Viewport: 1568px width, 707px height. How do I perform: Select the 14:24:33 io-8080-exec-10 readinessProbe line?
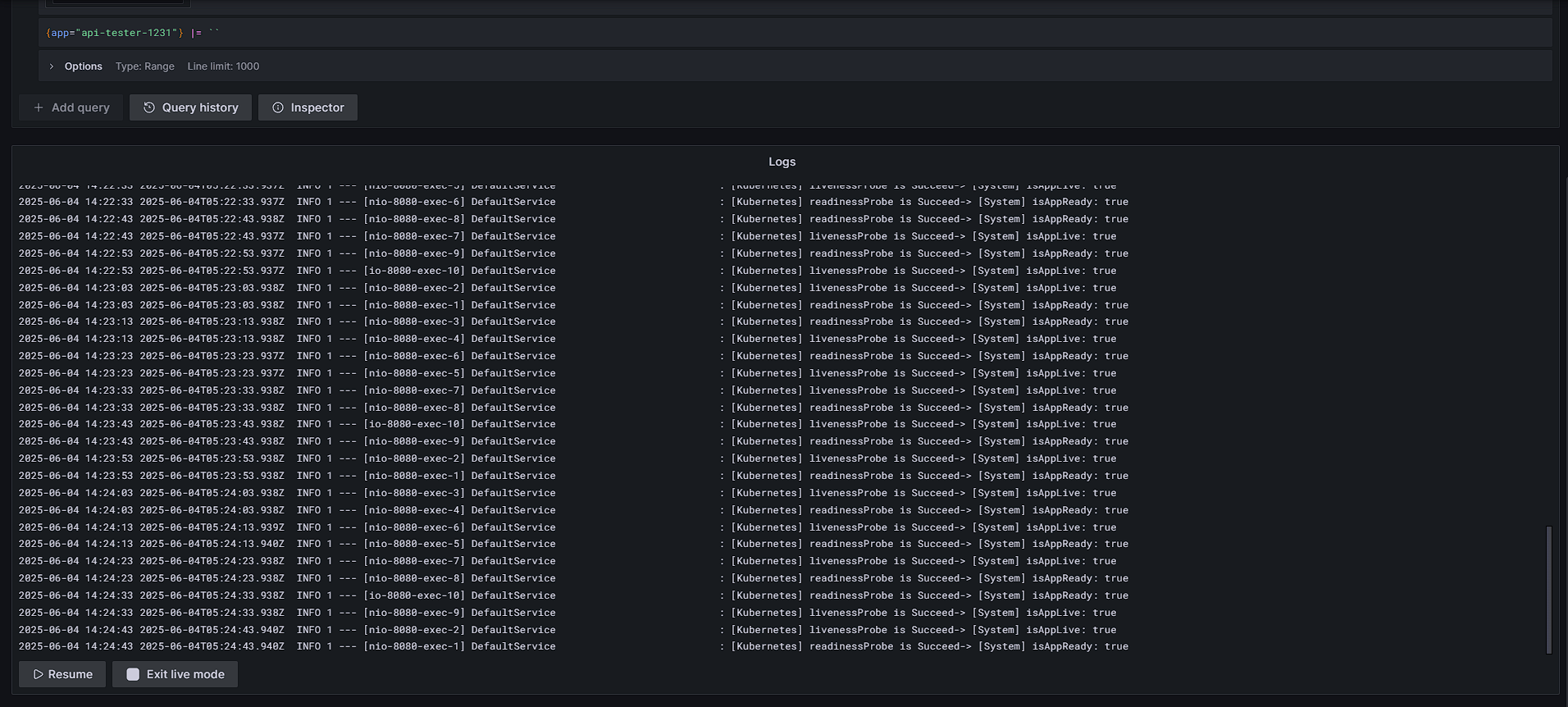pyautogui.click(x=574, y=595)
